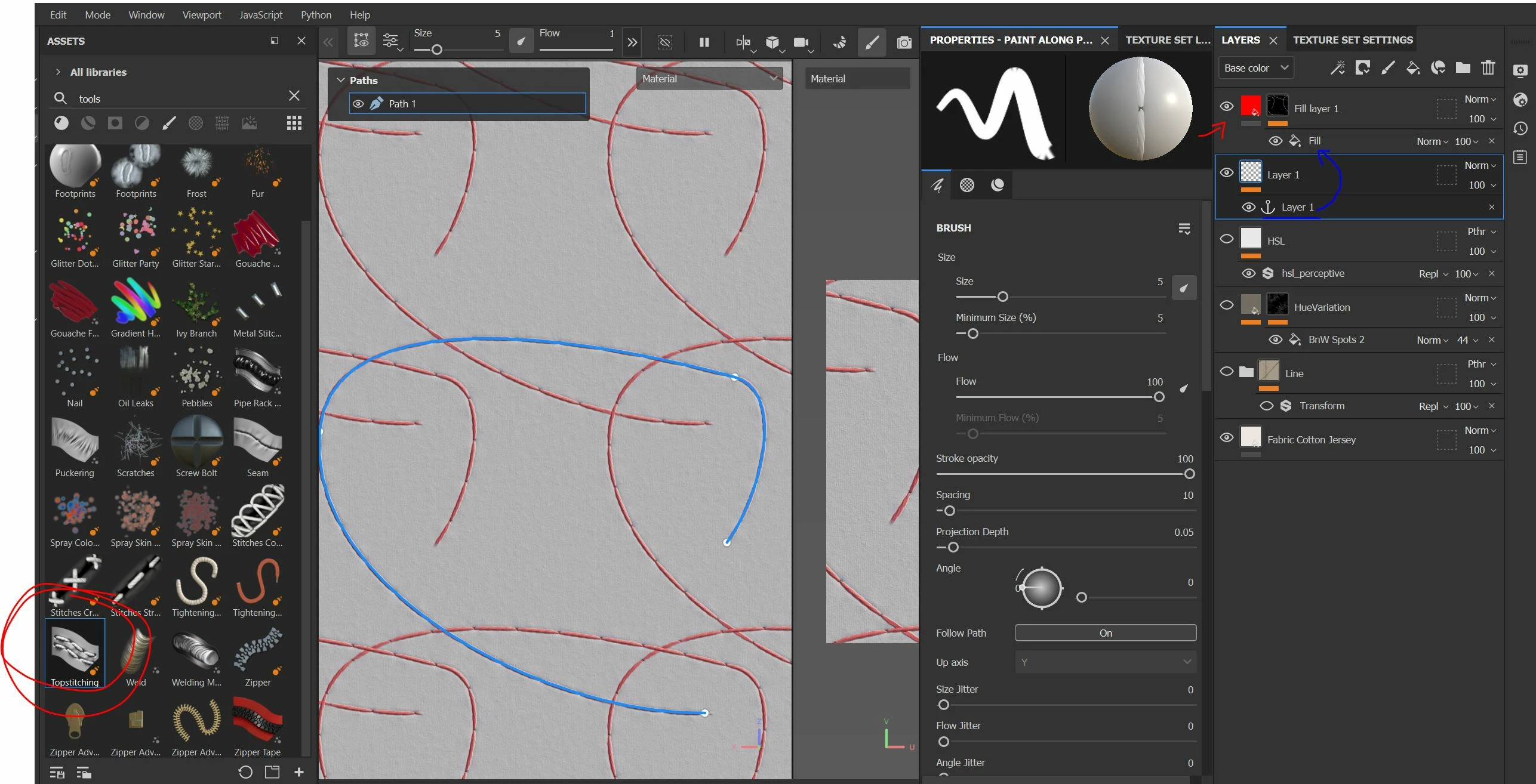Screen dimensions: 1536x784
Task: Switch to Texture Set Settings tab
Action: tap(1353, 40)
